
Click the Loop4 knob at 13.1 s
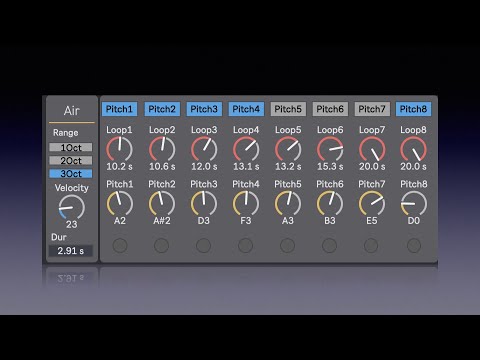click(246, 150)
